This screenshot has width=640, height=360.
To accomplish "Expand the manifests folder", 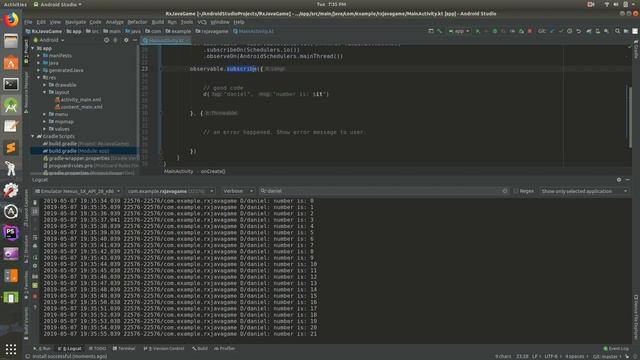I will (x=39, y=56).
